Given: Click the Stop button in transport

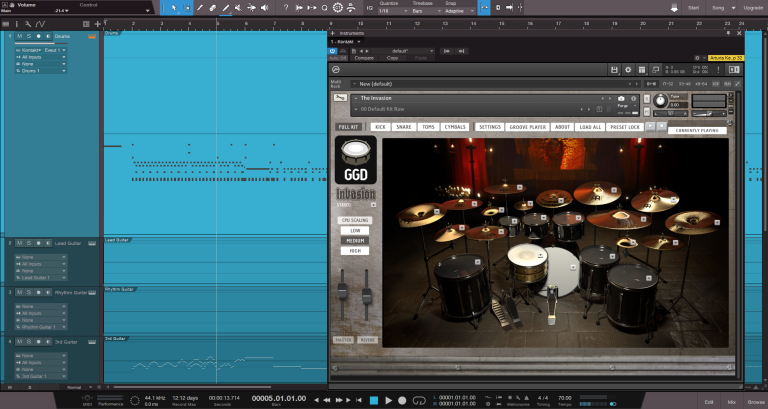Looking at the screenshot, I should tap(373, 400).
